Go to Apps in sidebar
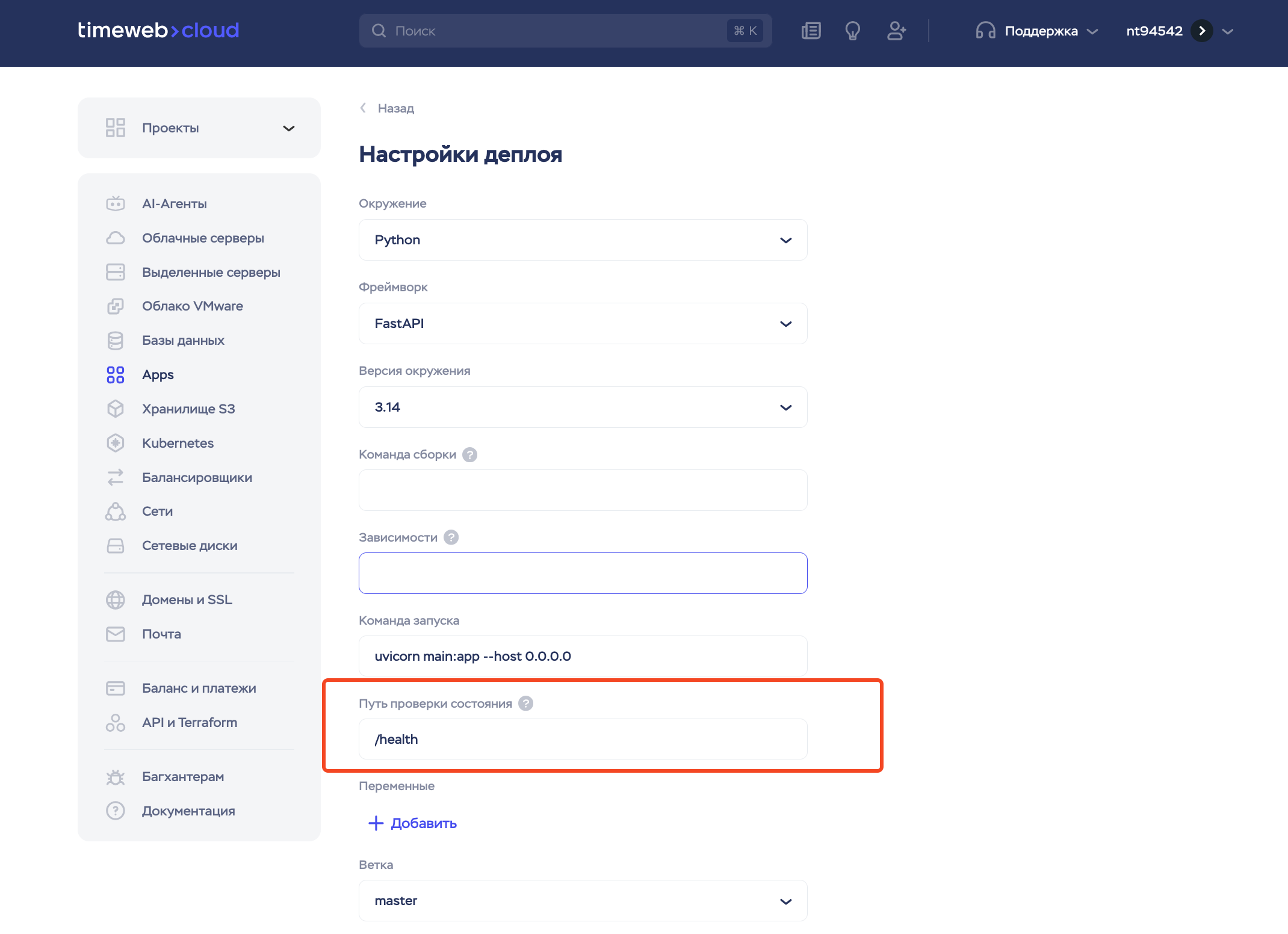 [x=158, y=374]
